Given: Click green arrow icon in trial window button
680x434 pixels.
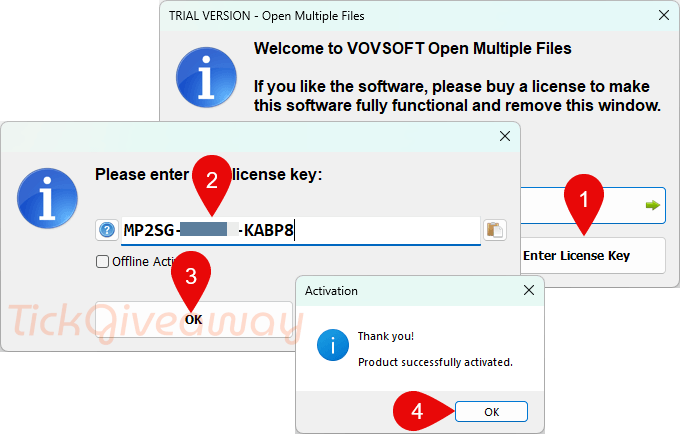Looking at the screenshot, I should point(652,205).
